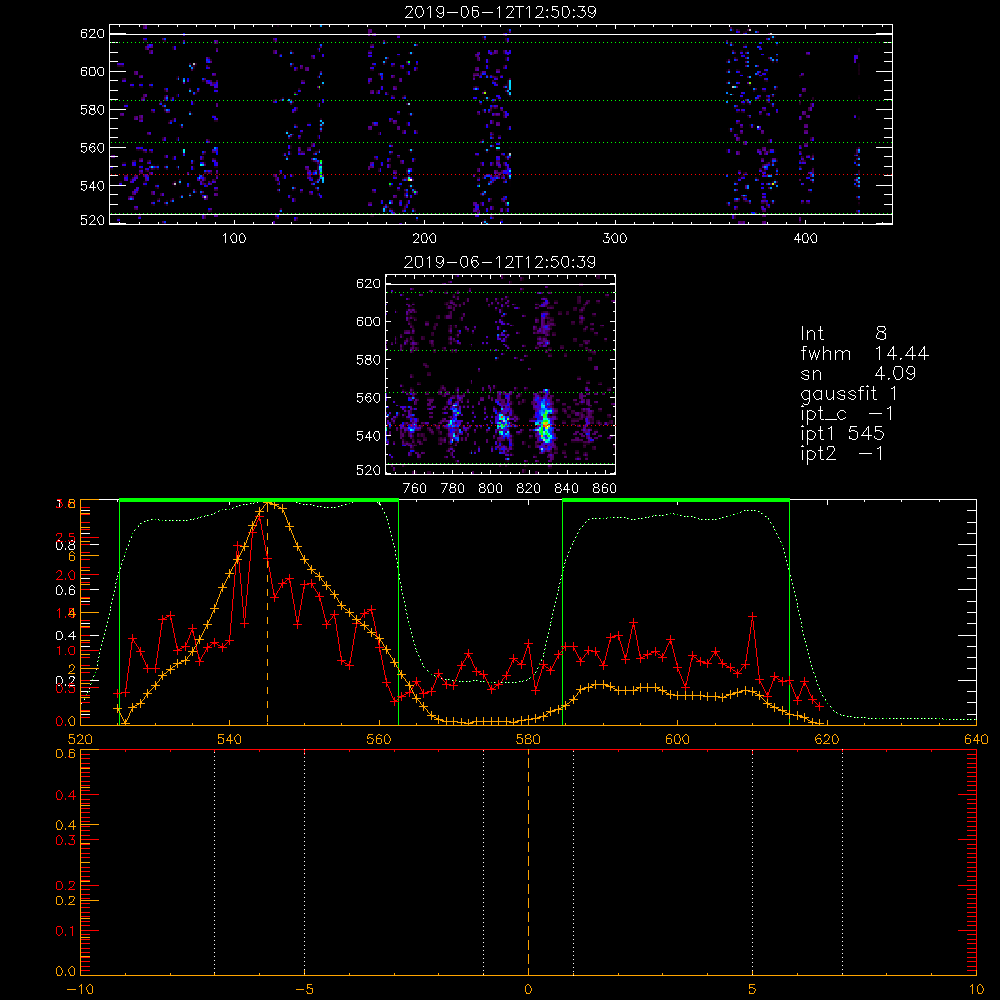This screenshot has height=1000, width=1000.
Task: Click x-axis label 520 of the profile plot
Action: (80, 740)
